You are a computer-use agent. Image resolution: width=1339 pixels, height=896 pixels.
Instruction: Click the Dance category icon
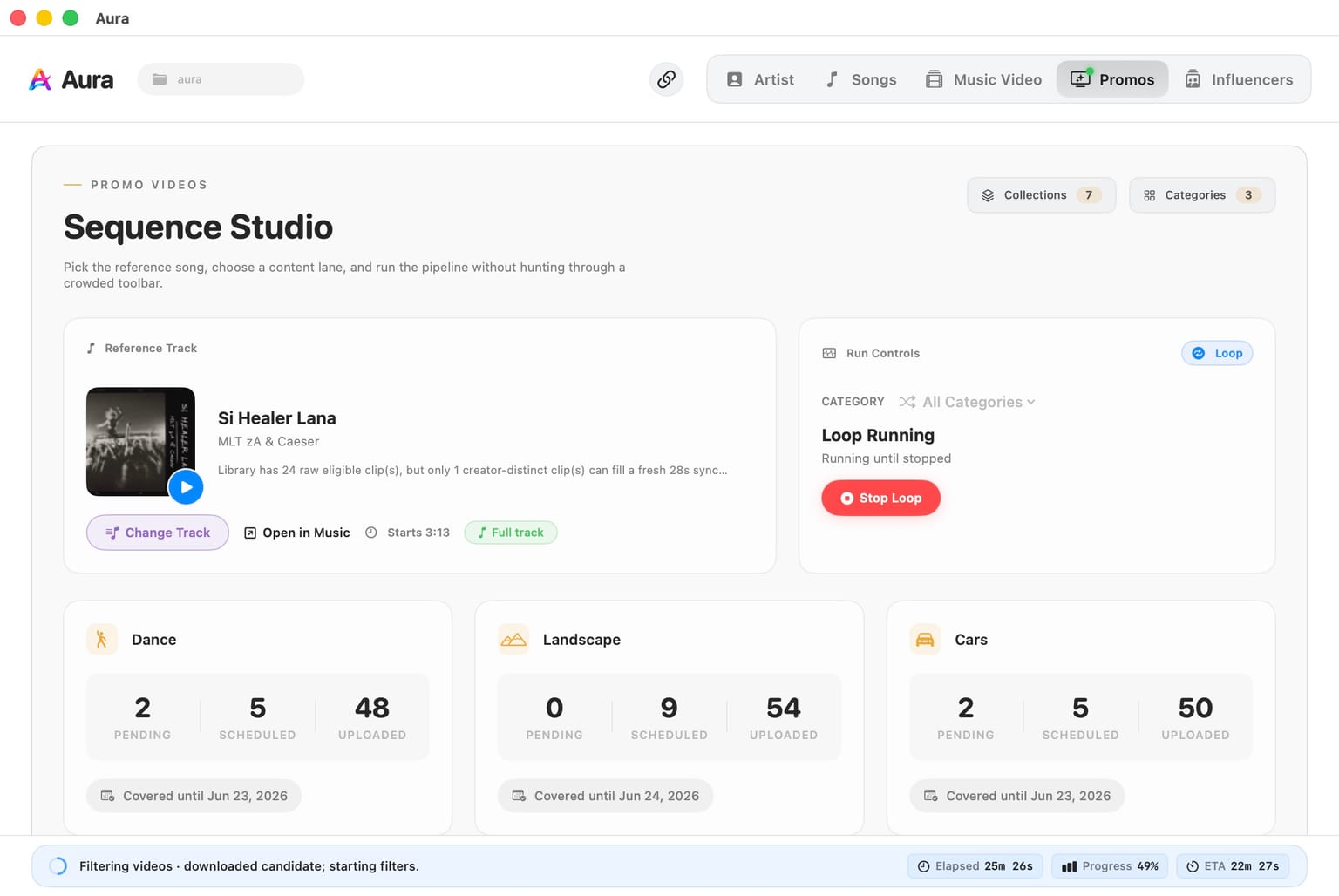click(x=102, y=640)
